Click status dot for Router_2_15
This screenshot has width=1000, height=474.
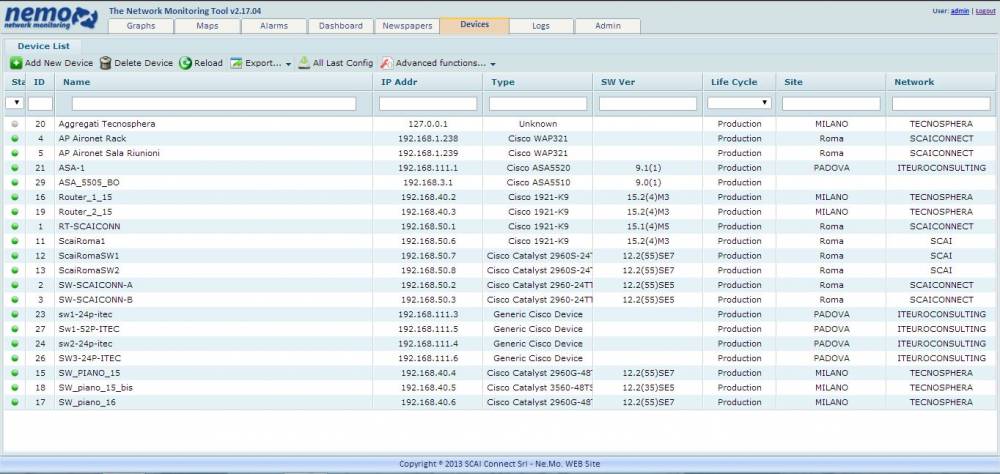15,212
